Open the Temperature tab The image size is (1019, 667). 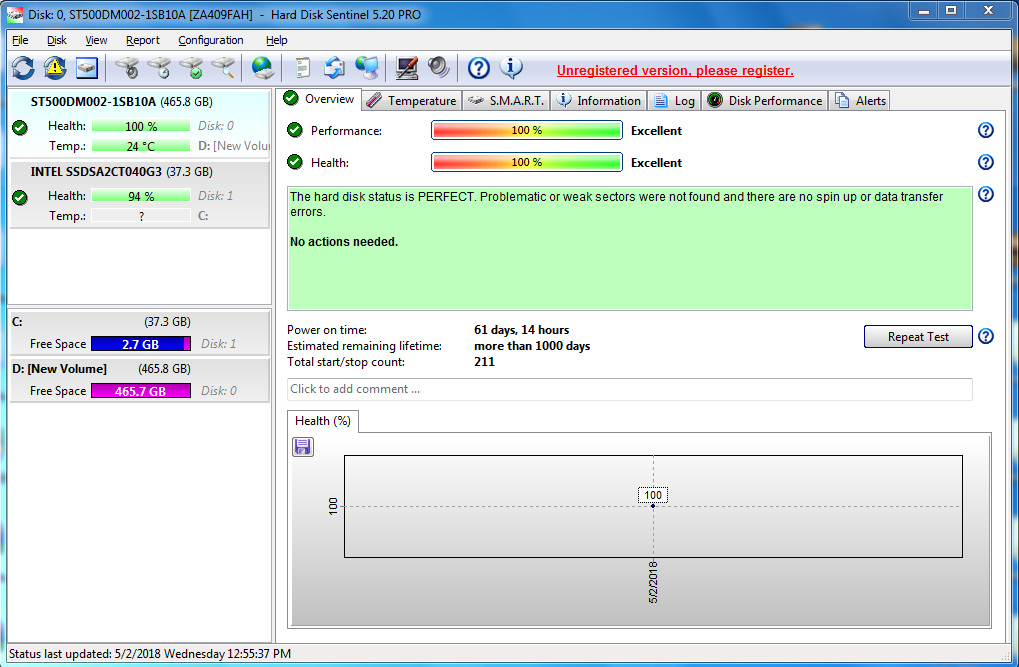tap(411, 100)
